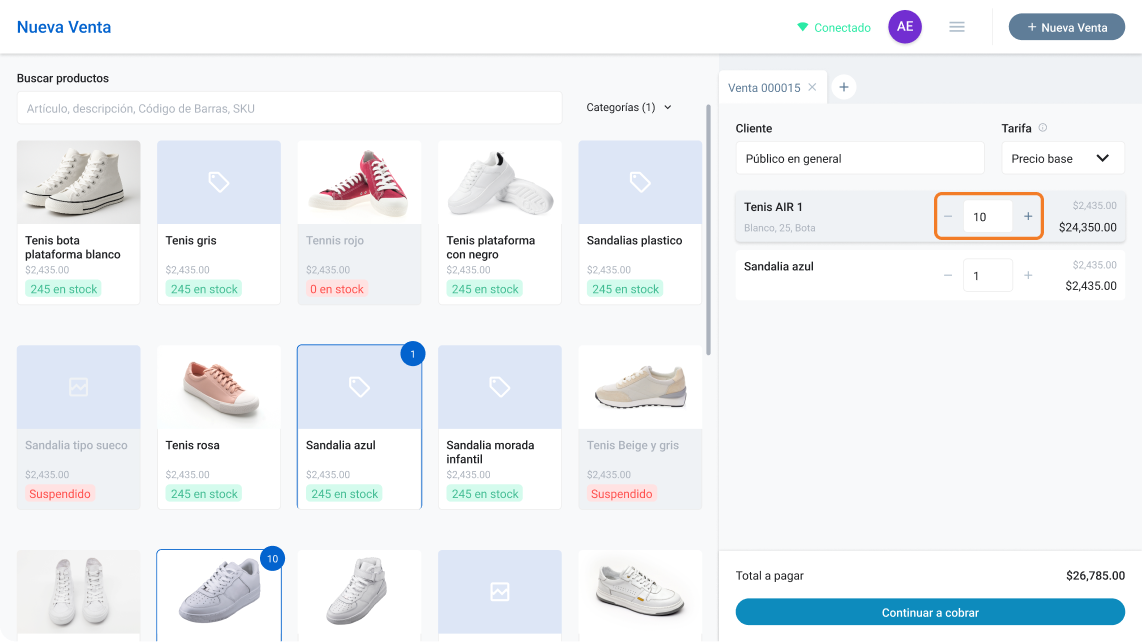The width and height of the screenshot is (1142, 642).
Task: Add a new sale tab with plus
Action: coord(843,87)
